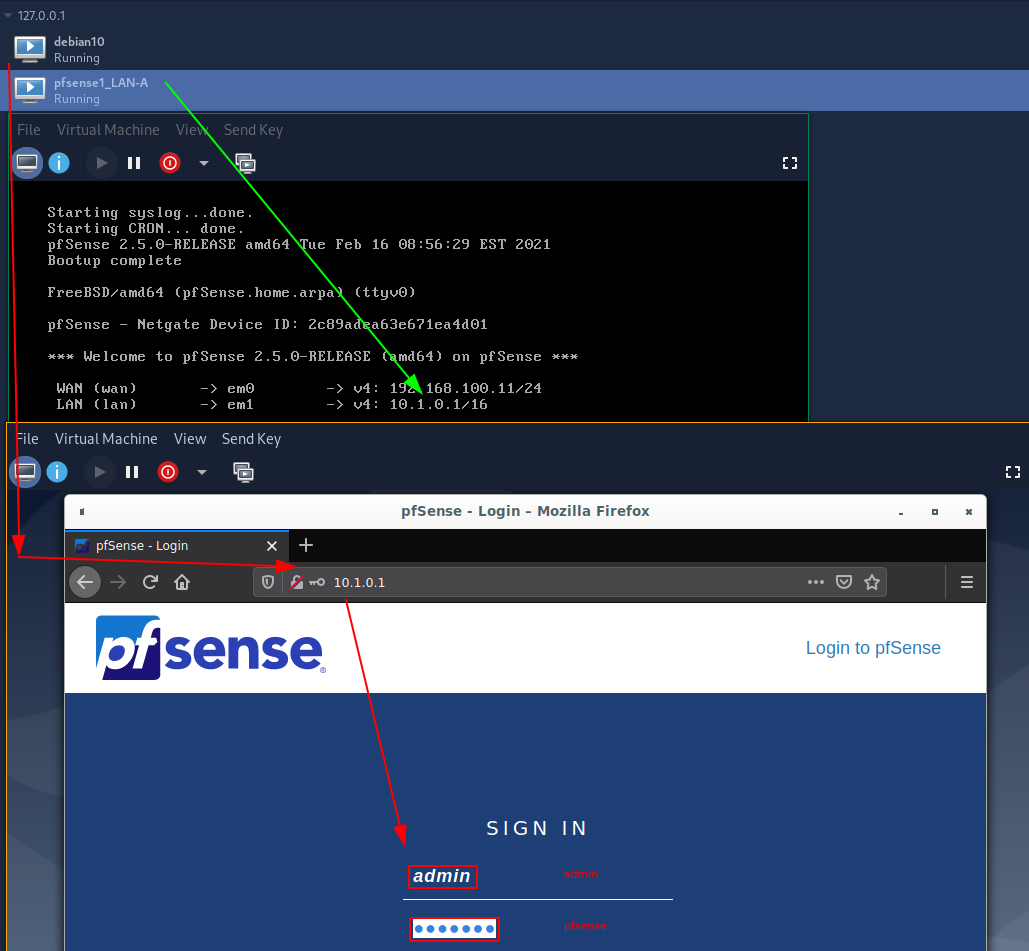Click the 10.1.0.1 address bar
The height and width of the screenshot is (951, 1029).
[570, 582]
